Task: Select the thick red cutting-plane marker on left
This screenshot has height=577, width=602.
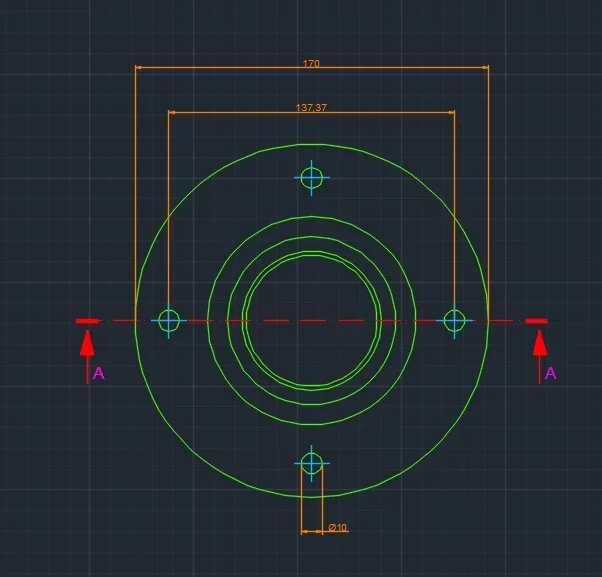Action: (88, 321)
